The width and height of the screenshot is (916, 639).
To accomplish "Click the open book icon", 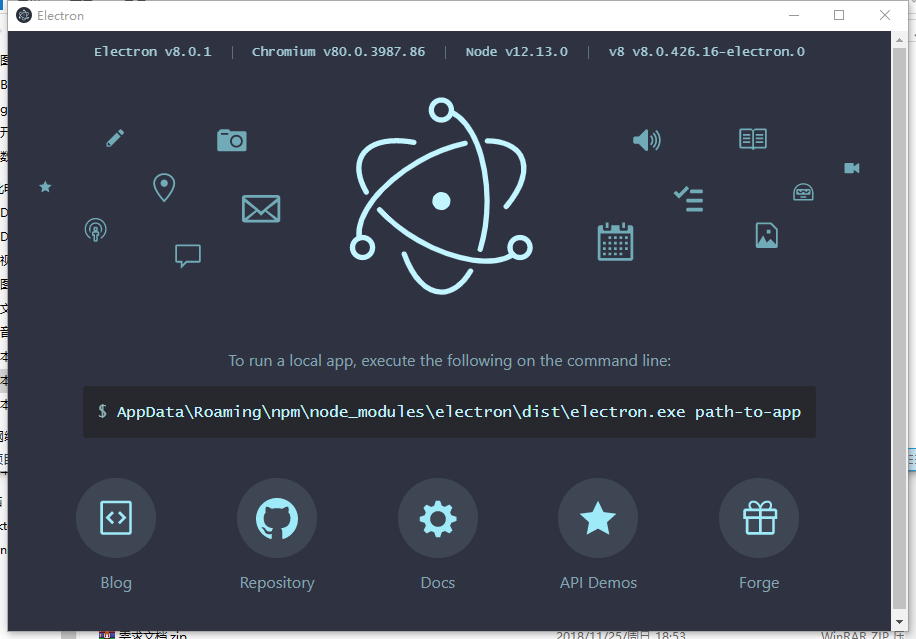I will click(753, 139).
